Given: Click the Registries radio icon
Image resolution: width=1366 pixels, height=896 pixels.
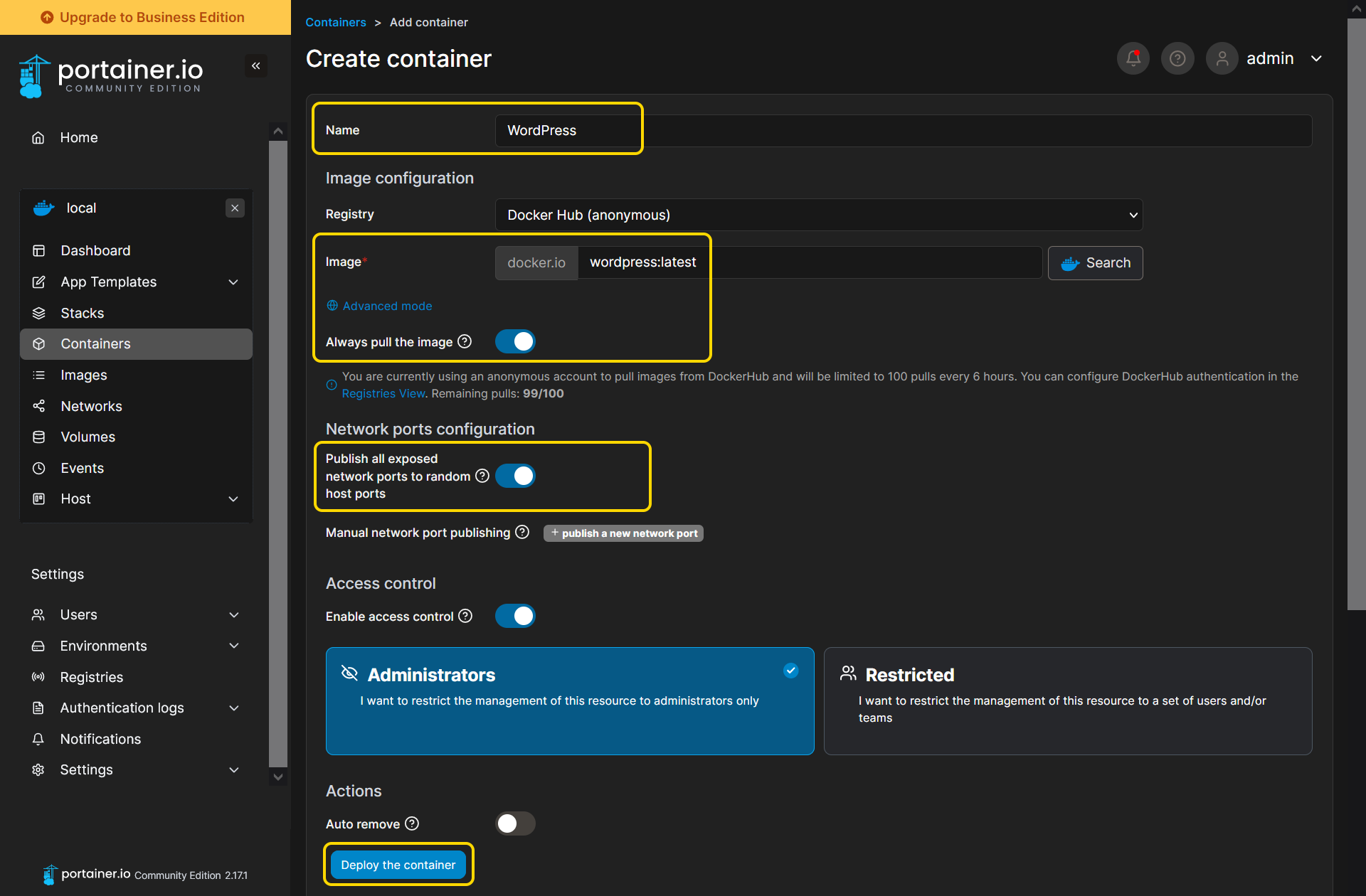Looking at the screenshot, I should point(38,677).
